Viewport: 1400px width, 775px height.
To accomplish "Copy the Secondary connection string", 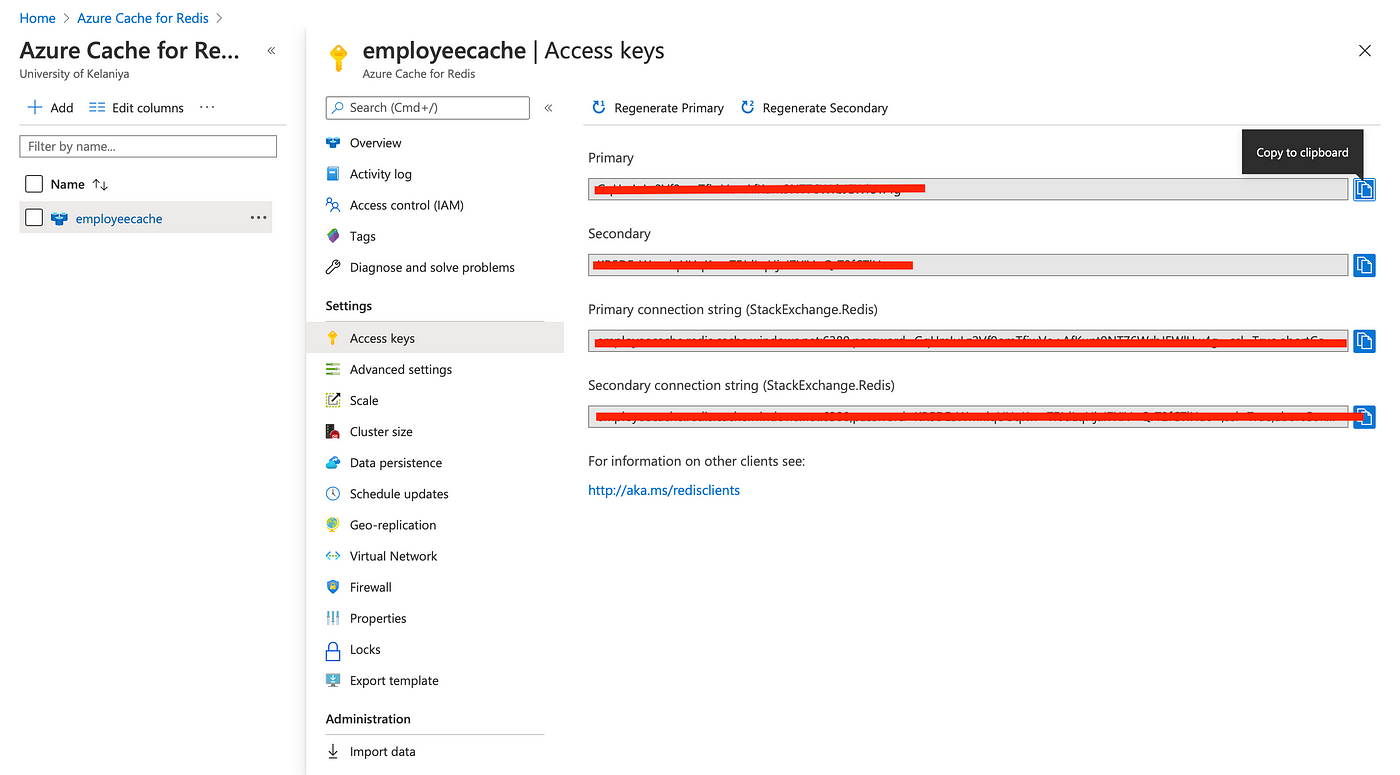I will point(1364,417).
